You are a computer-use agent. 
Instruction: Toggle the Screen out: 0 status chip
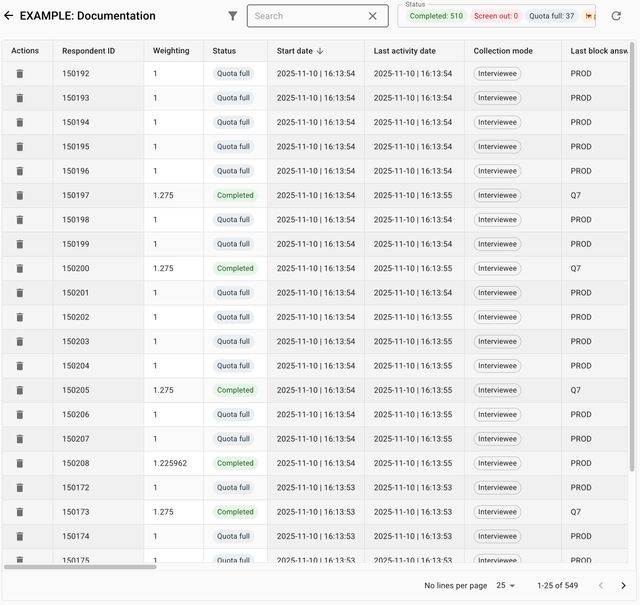[x=495, y=16]
